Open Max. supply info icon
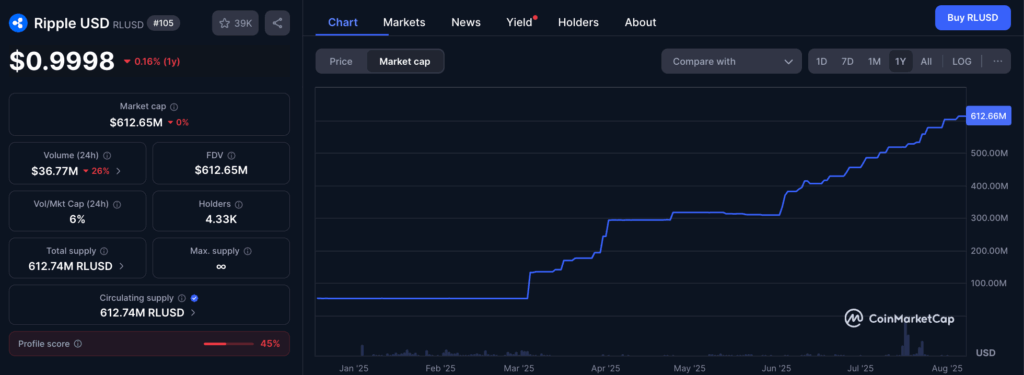 pyautogui.click(x=248, y=251)
